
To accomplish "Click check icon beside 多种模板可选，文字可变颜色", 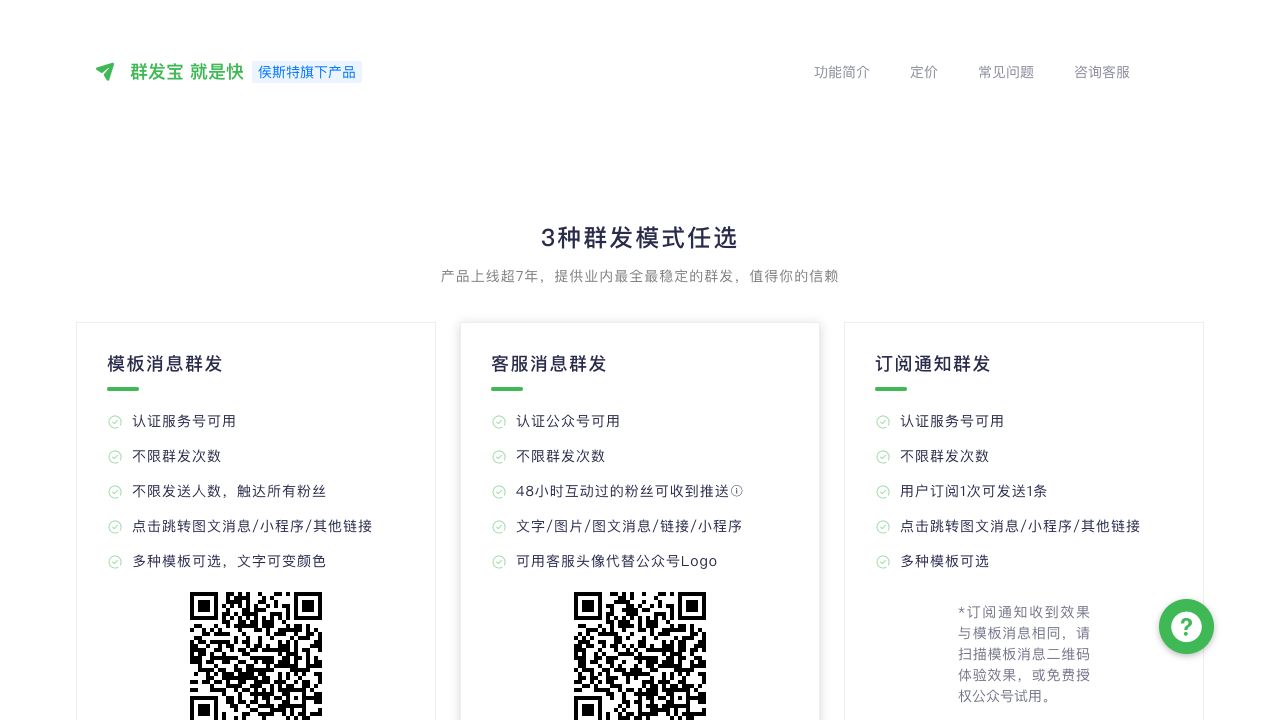I will click(115, 562).
